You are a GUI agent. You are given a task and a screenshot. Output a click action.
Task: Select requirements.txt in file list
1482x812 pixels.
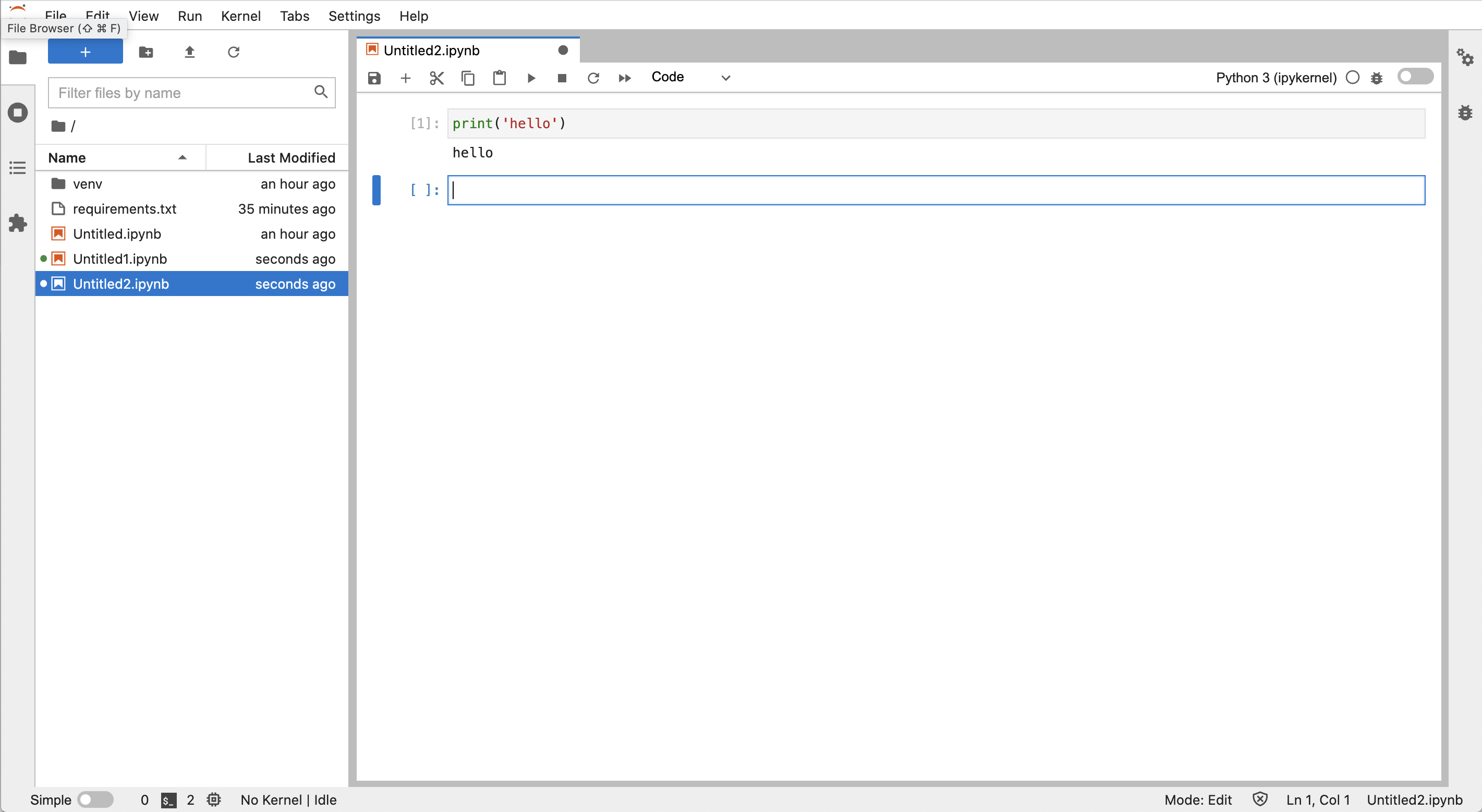pyautogui.click(x=191, y=209)
